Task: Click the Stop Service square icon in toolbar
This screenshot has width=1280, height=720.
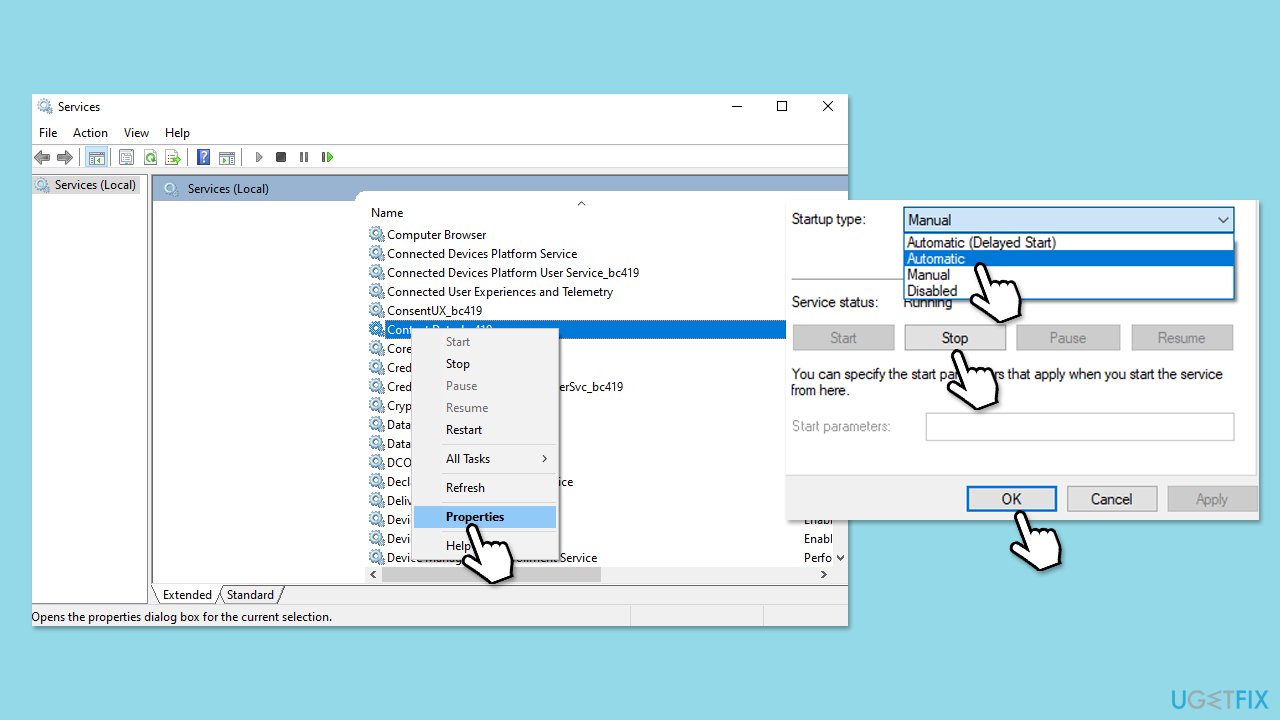Action: coord(281,157)
